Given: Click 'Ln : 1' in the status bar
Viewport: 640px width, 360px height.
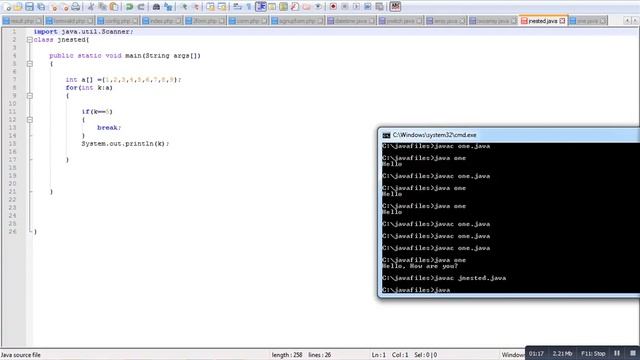Looking at the screenshot, I should click(378, 355).
